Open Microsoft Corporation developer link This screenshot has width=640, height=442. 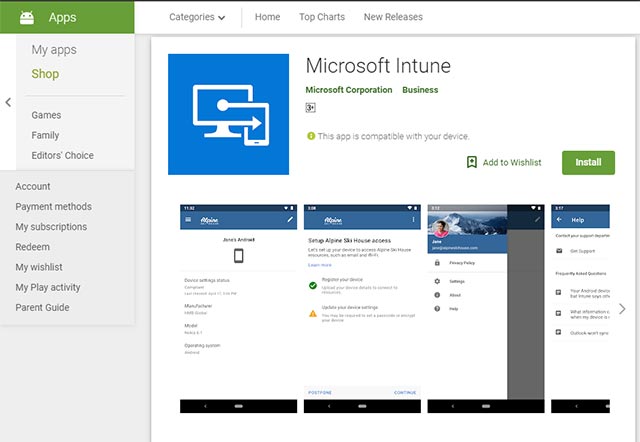coord(349,90)
